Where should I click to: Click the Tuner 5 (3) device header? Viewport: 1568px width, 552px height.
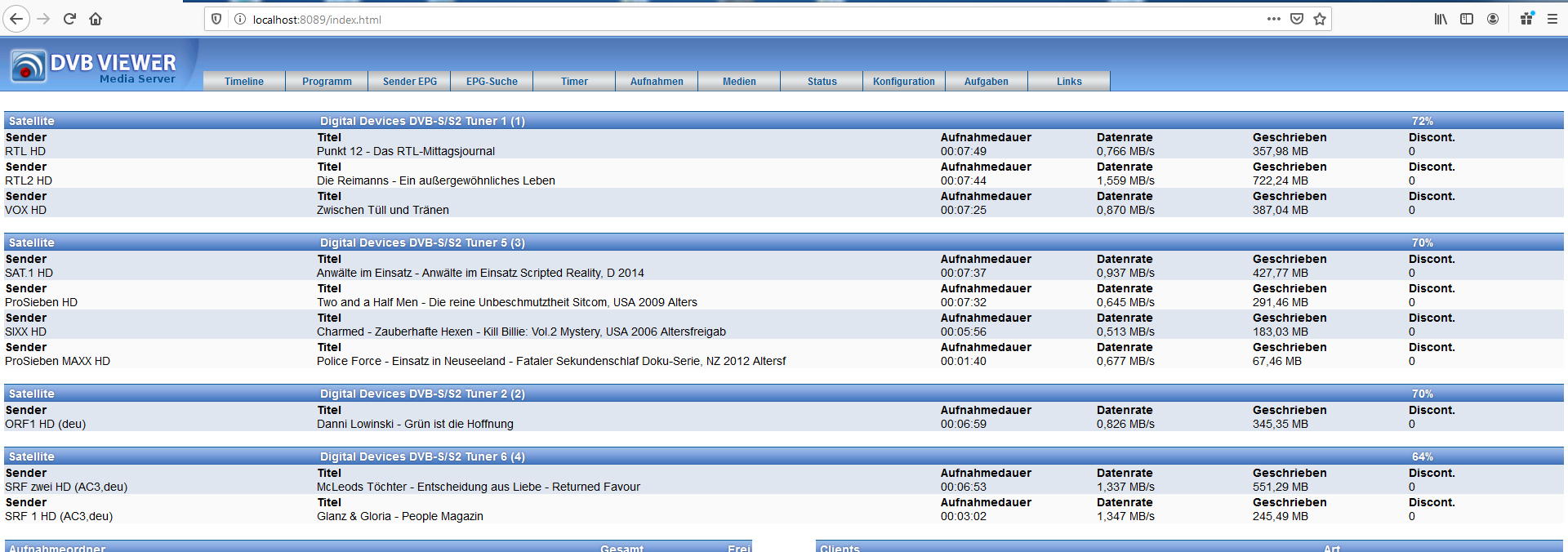coord(422,243)
